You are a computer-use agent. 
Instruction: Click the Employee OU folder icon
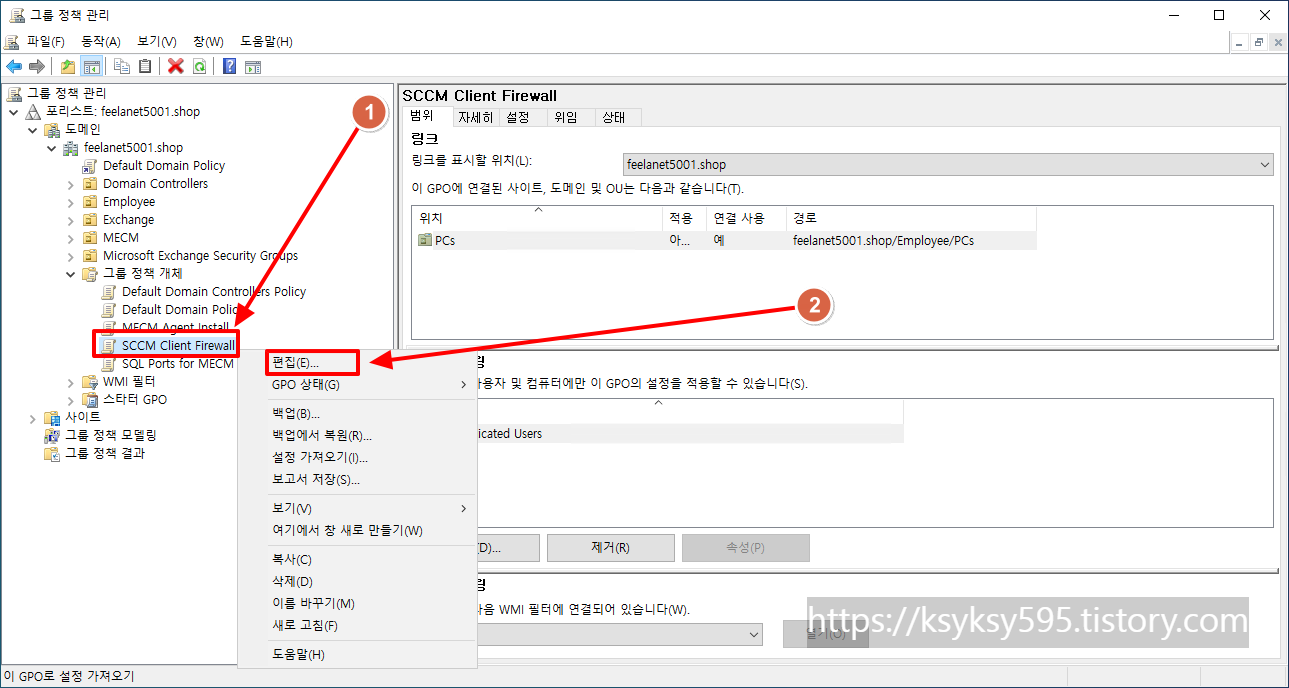coord(92,202)
